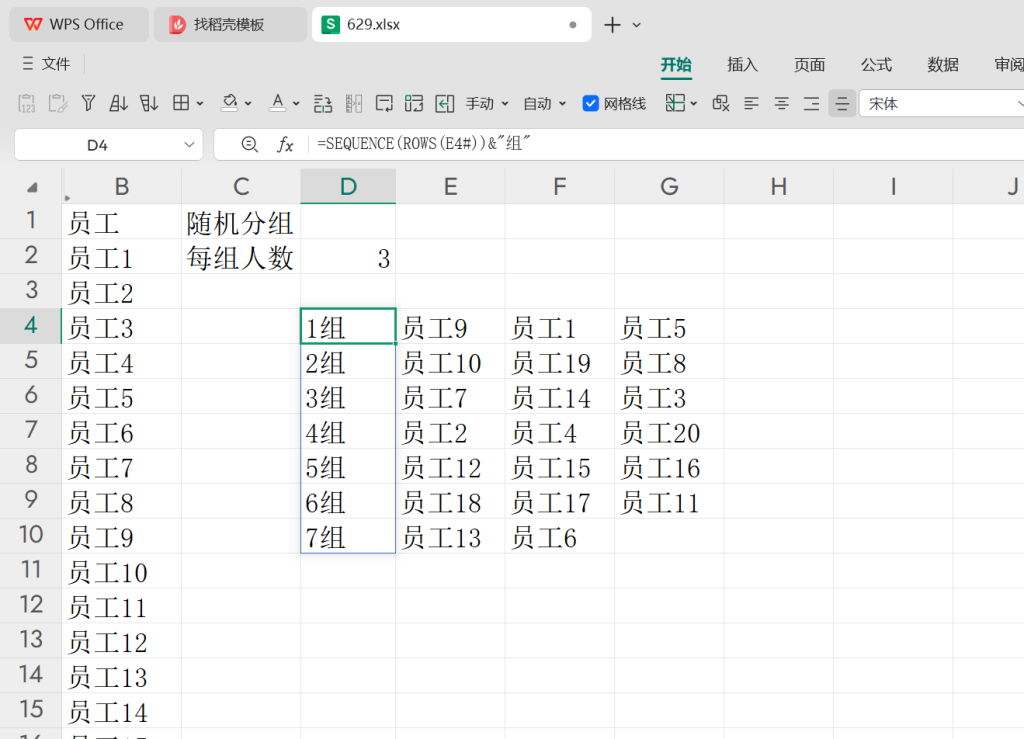This screenshot has width=1024, height=739.
Task: Select the 629.xlsx document tab
Action: pos(451,25)
